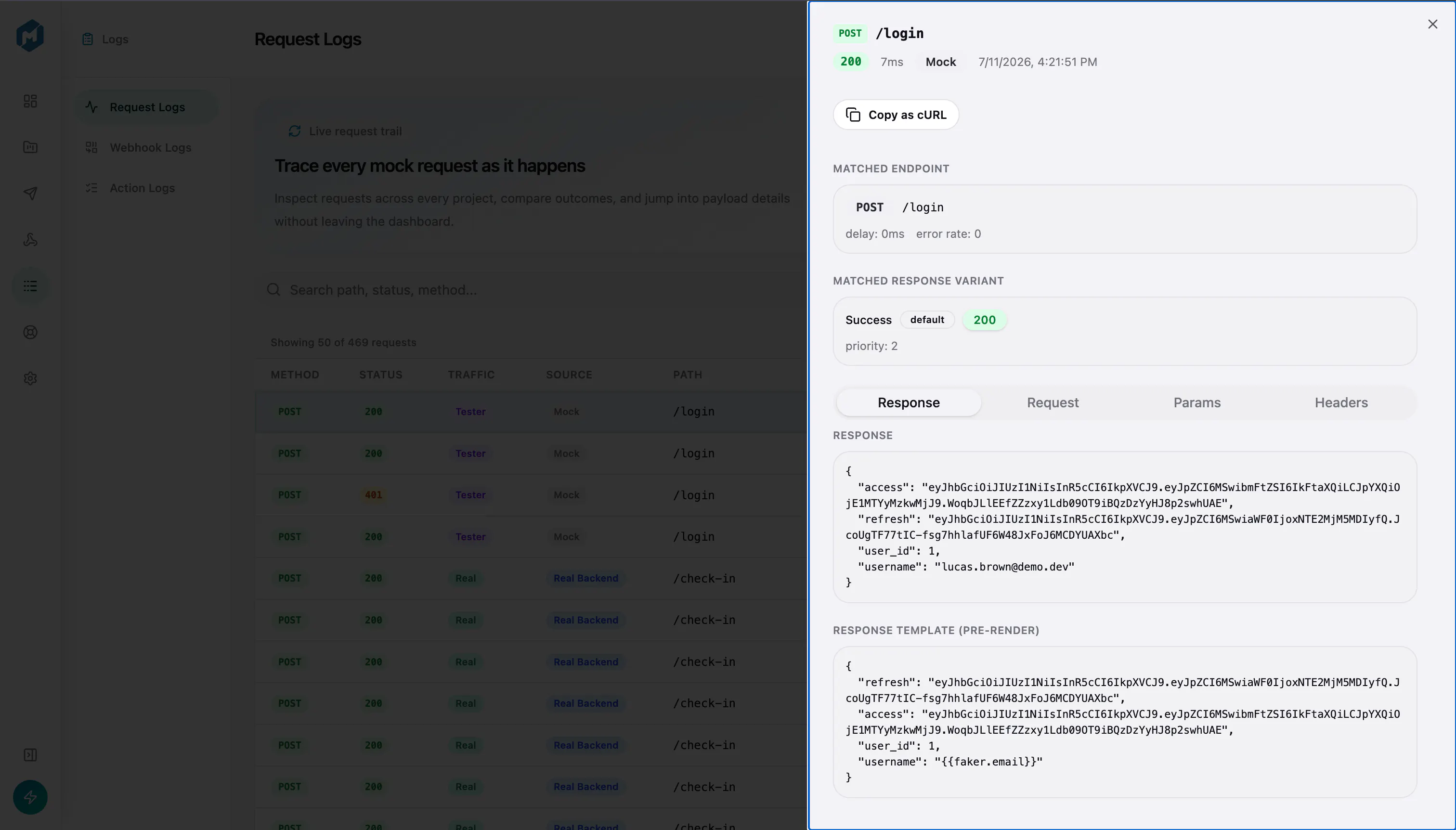Image resolution: width=1456 pixels, height=830 pixels.
Task: Click the first /login path cell
Action: click(x=694, y=412)
